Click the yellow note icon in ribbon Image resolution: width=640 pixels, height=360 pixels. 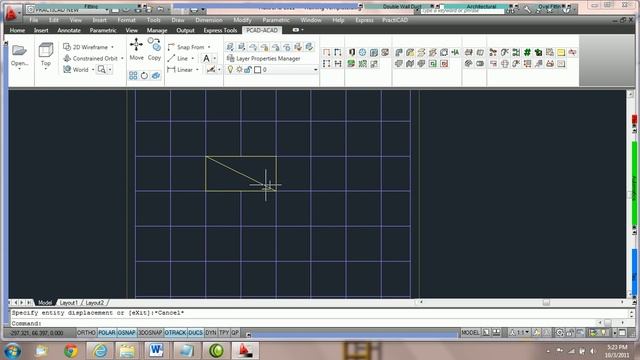coord(561,52)
